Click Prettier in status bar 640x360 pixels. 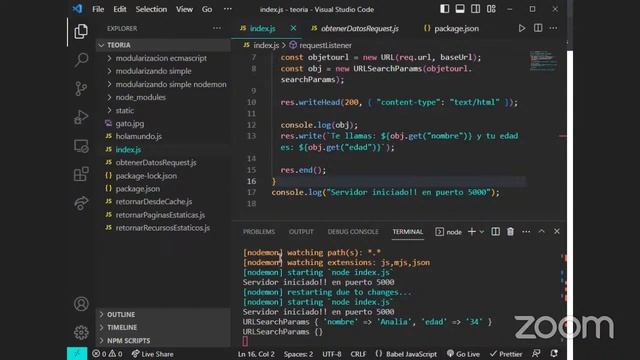click(506, 354)
